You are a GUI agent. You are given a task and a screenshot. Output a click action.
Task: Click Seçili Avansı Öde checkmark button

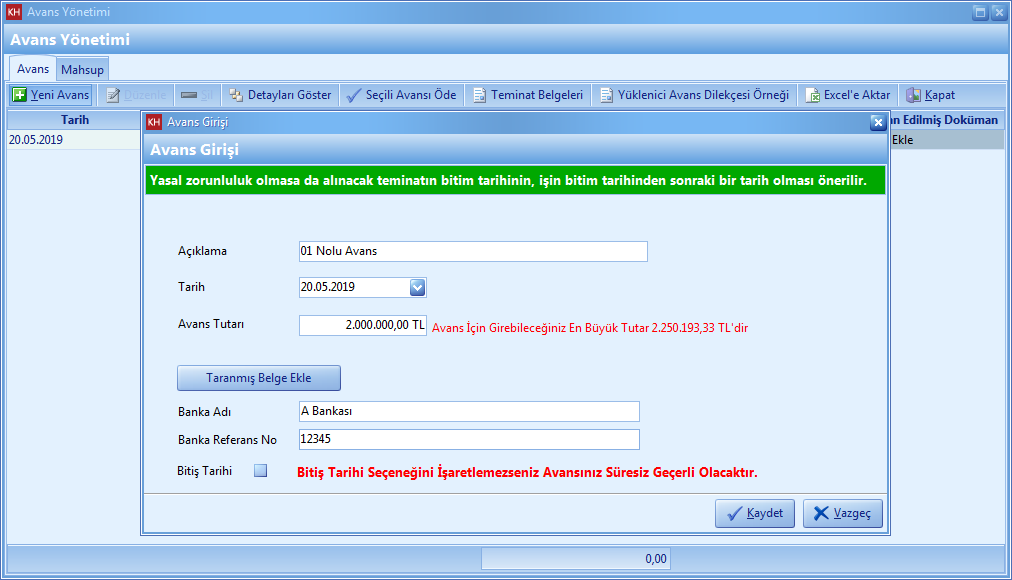click(400, 95)
